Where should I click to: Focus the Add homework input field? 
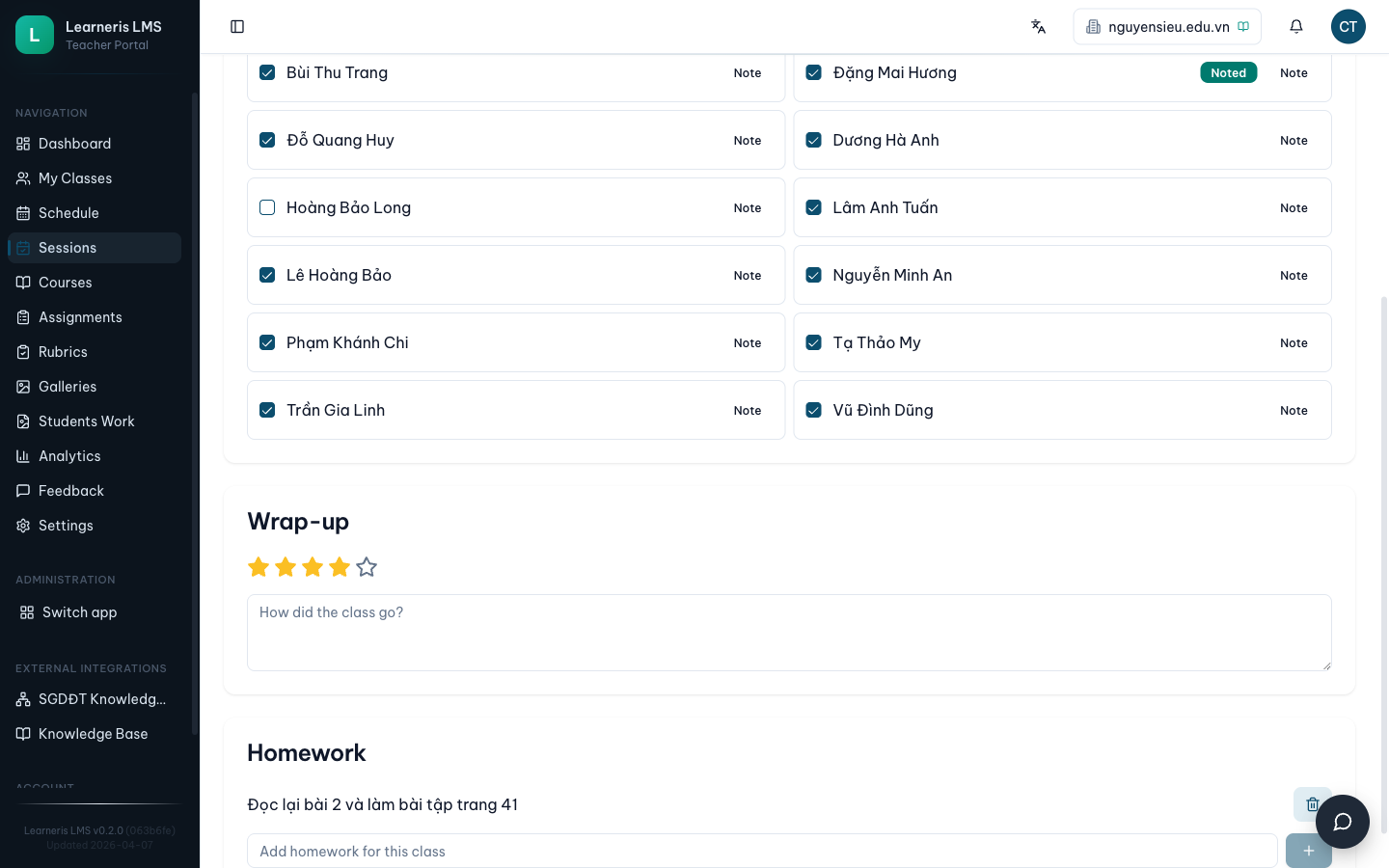762,851
